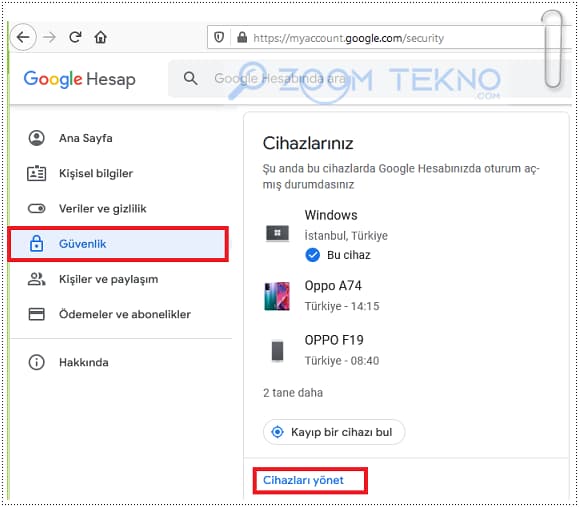The height and width of the screenshot is (507, 579).
Task: Click the Kişisel bilgiler ID card icon
Action: pos(37,173)
